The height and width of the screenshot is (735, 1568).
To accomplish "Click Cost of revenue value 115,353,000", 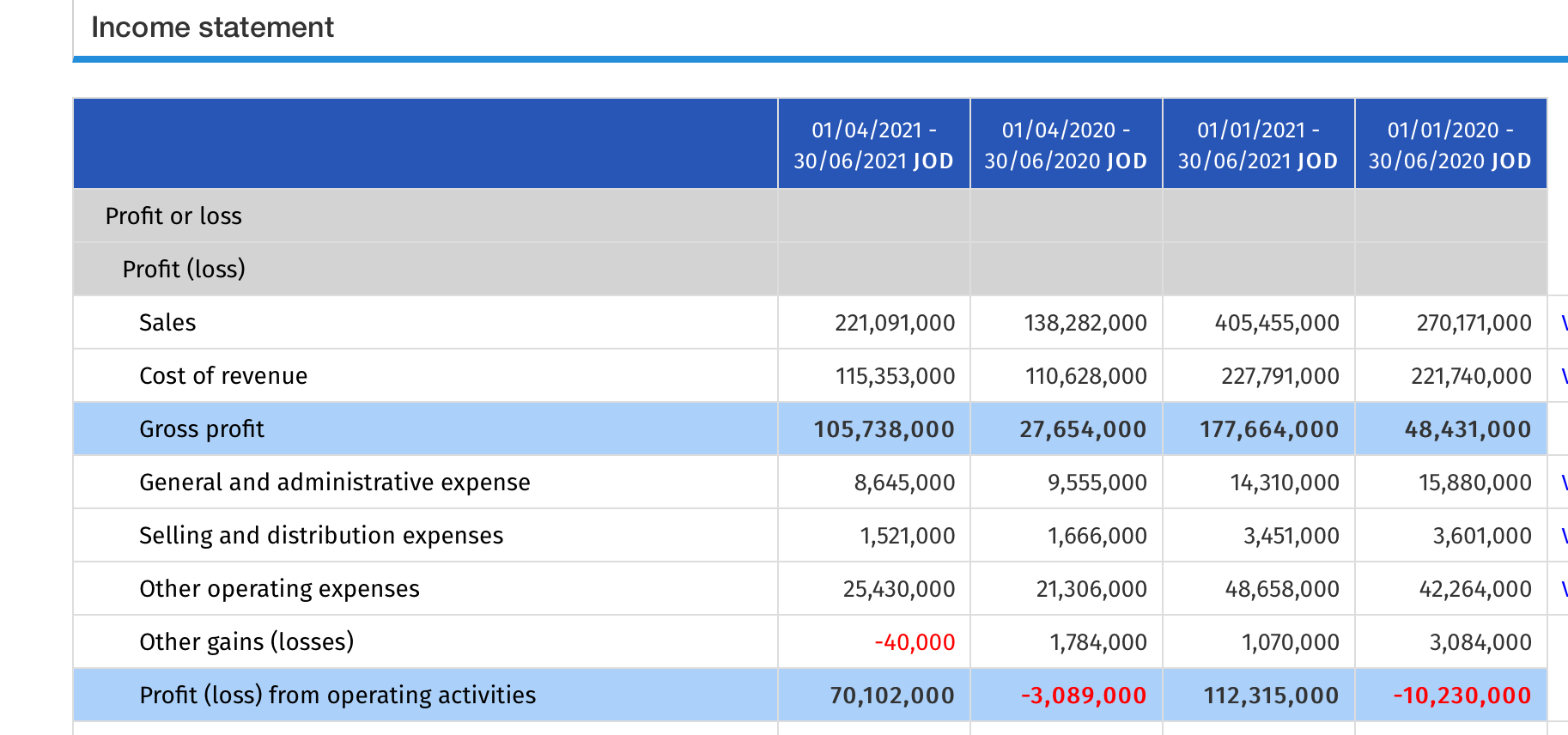I will pos(895,376).
